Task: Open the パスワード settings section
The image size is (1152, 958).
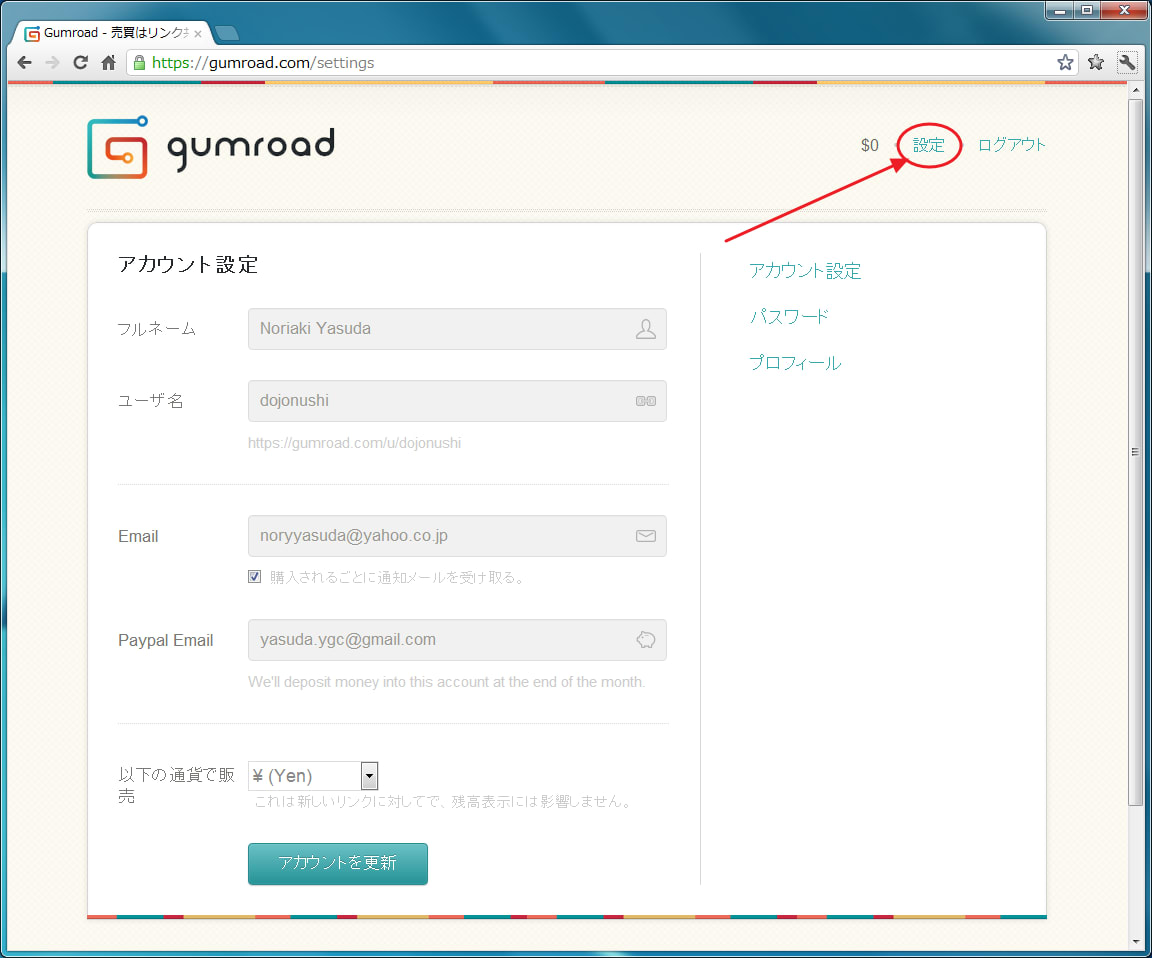Action: (x=789, y=317)
